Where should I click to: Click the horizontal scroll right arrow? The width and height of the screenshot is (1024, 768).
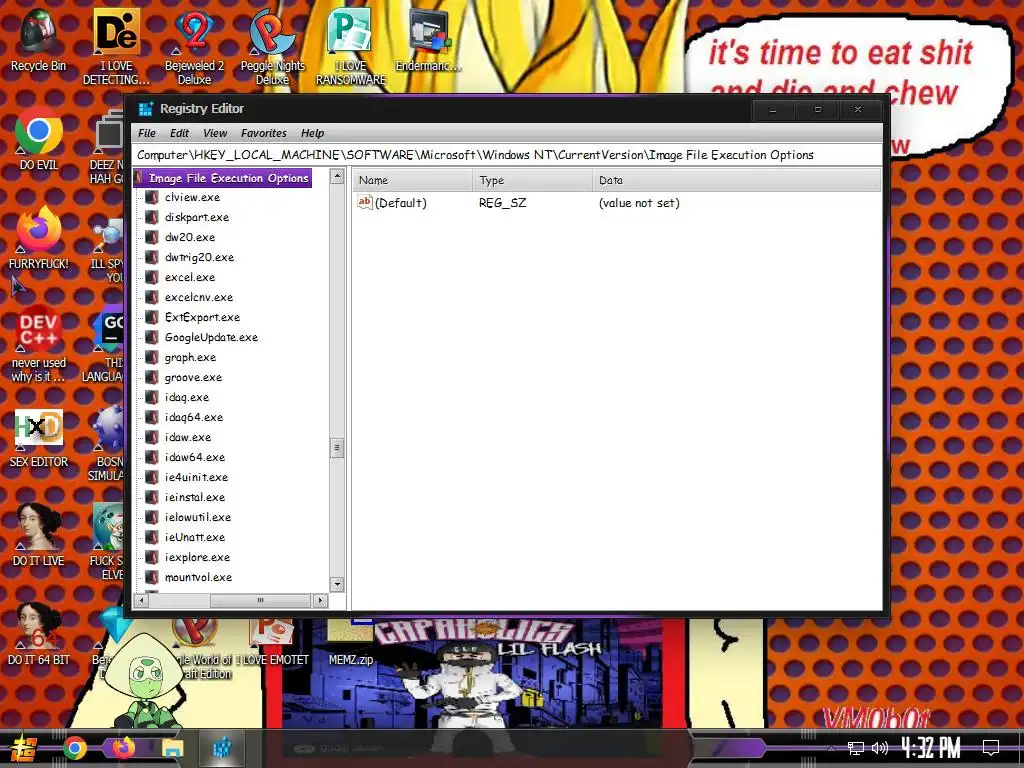click(320, 600)
